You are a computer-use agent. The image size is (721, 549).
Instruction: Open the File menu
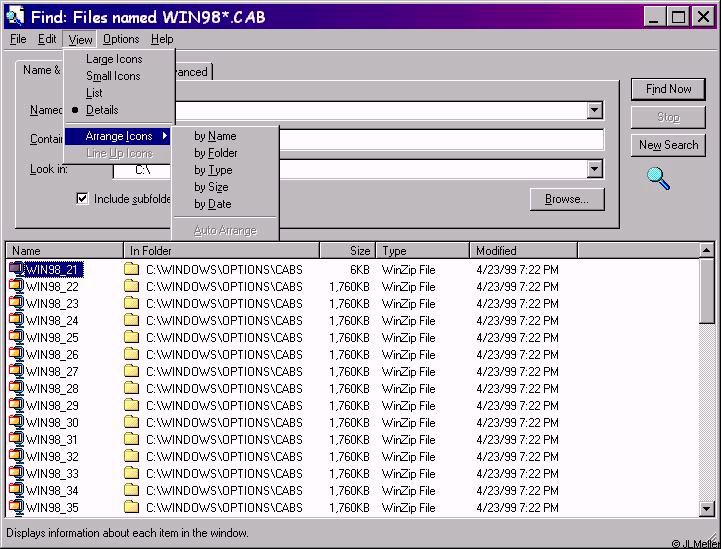click(x=18, y=39)
